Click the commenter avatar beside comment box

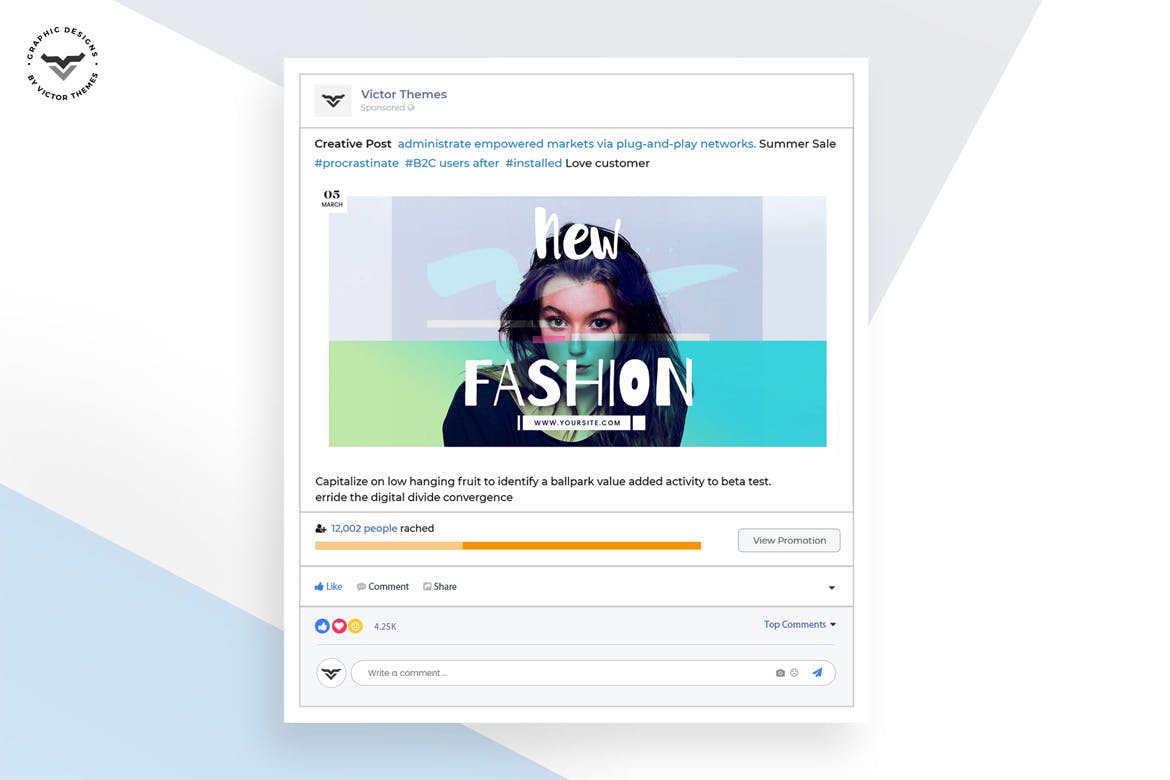(x=331, y=673)
